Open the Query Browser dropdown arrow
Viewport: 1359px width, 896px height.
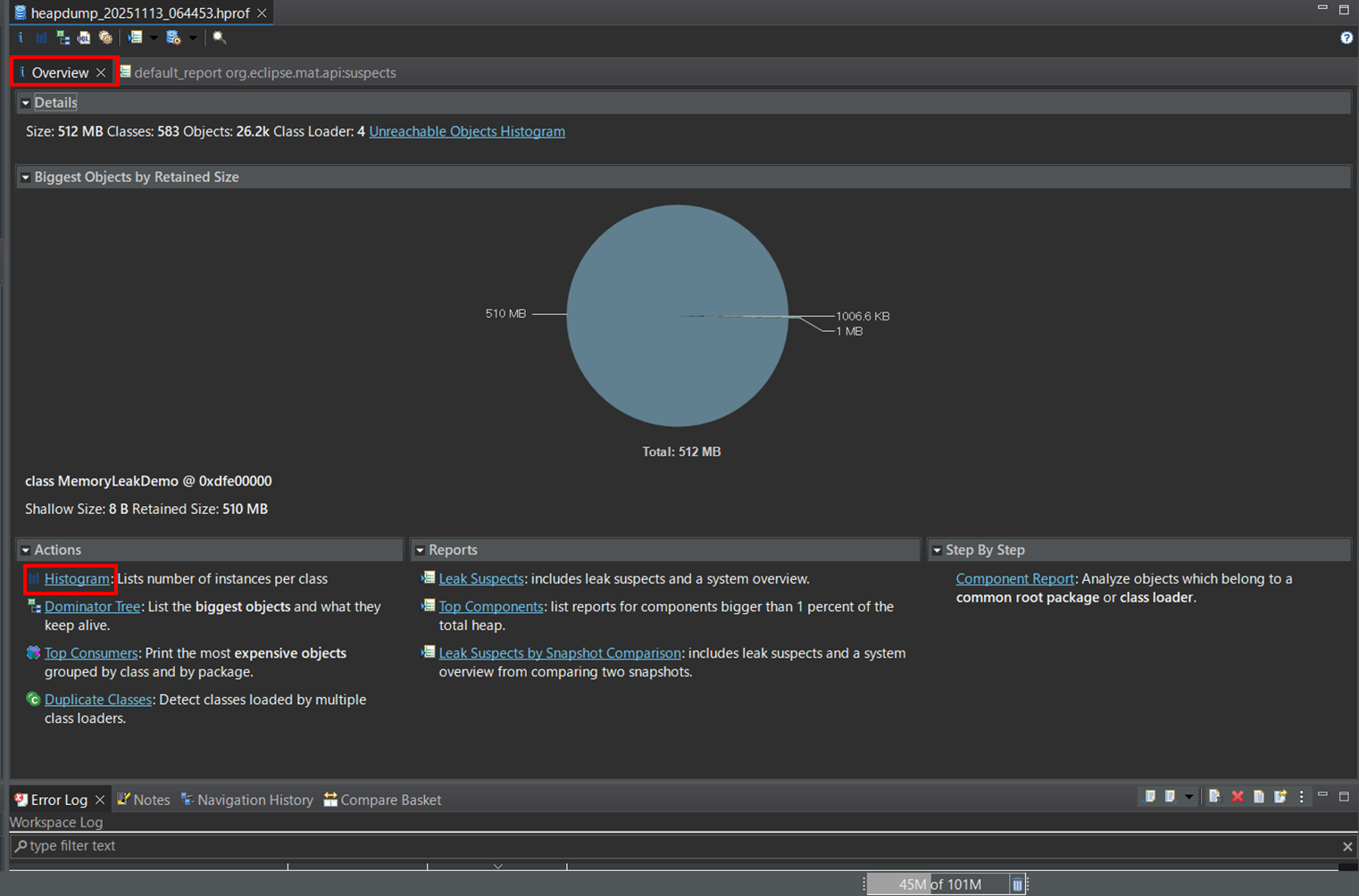pos(193,37)
